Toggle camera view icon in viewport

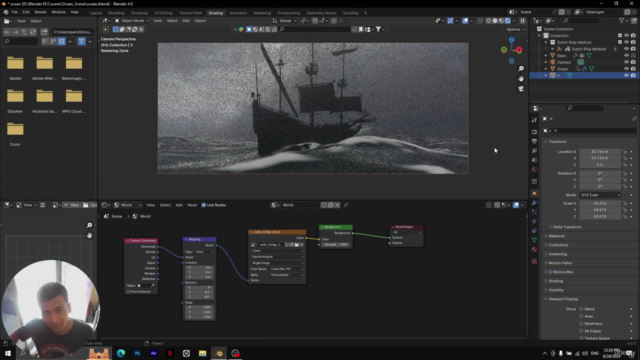[521, 89]
